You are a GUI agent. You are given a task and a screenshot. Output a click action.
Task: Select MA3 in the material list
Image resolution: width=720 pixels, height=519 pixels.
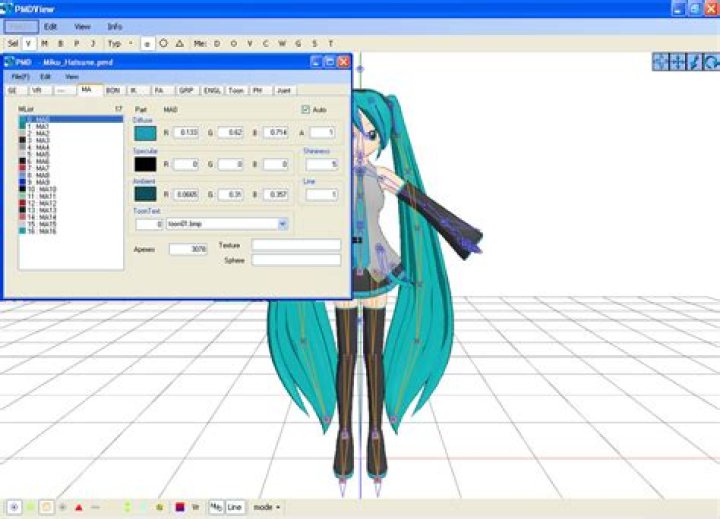(x=71, y=140)
